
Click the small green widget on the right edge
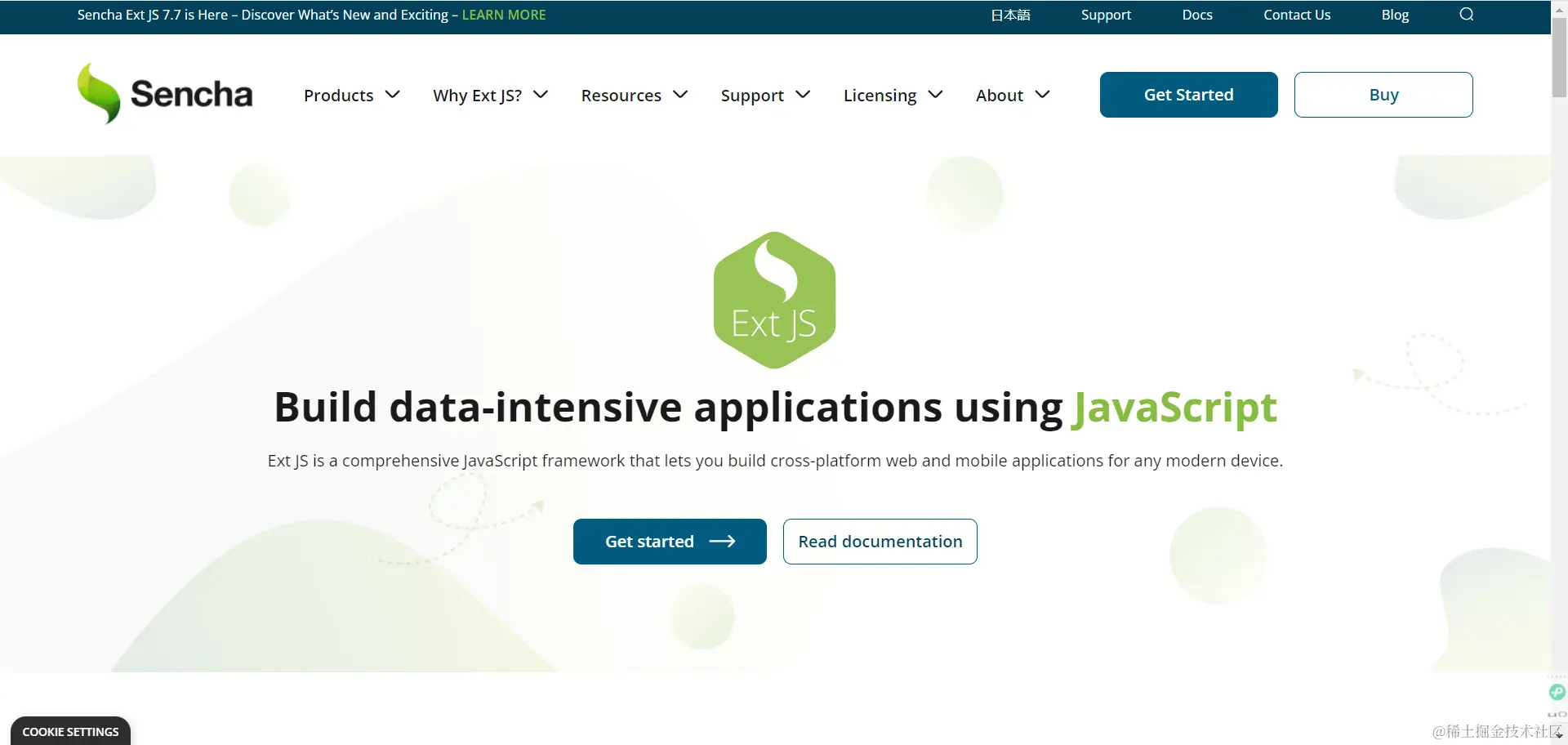pyautogui.click(x=1557, y=692)
